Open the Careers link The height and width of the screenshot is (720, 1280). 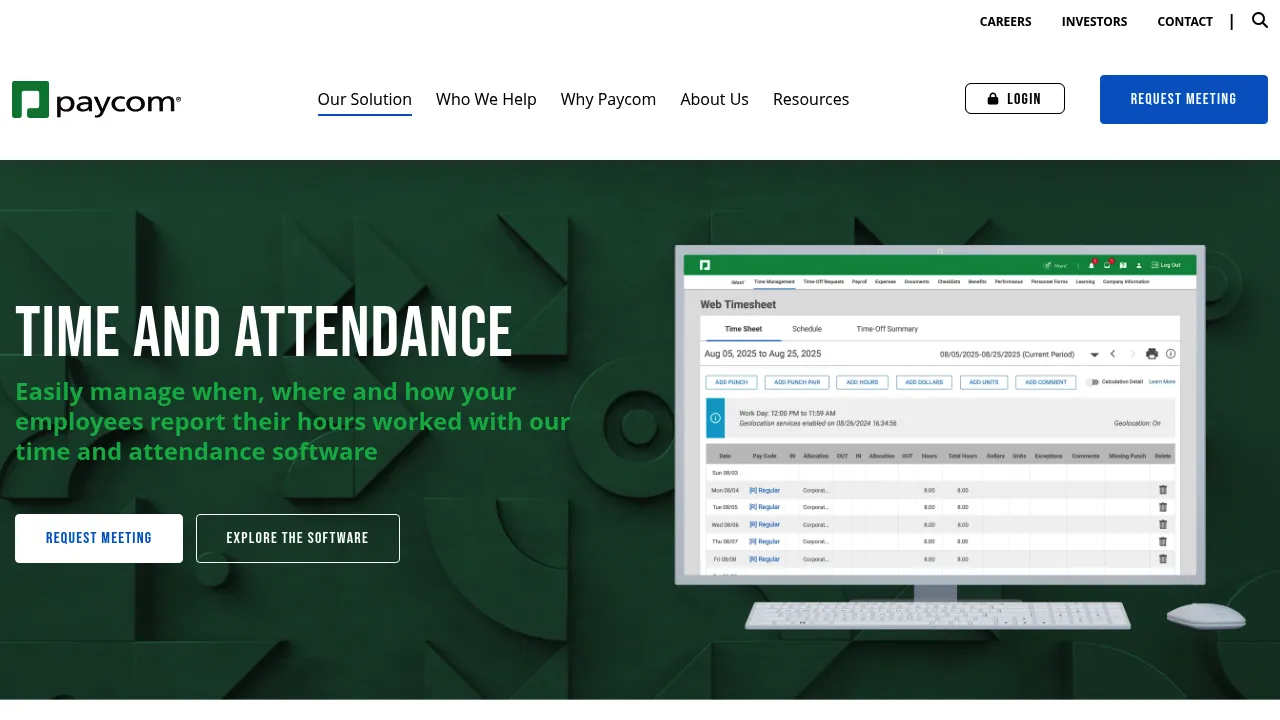pyautogui.click(x=1005, y=21)
